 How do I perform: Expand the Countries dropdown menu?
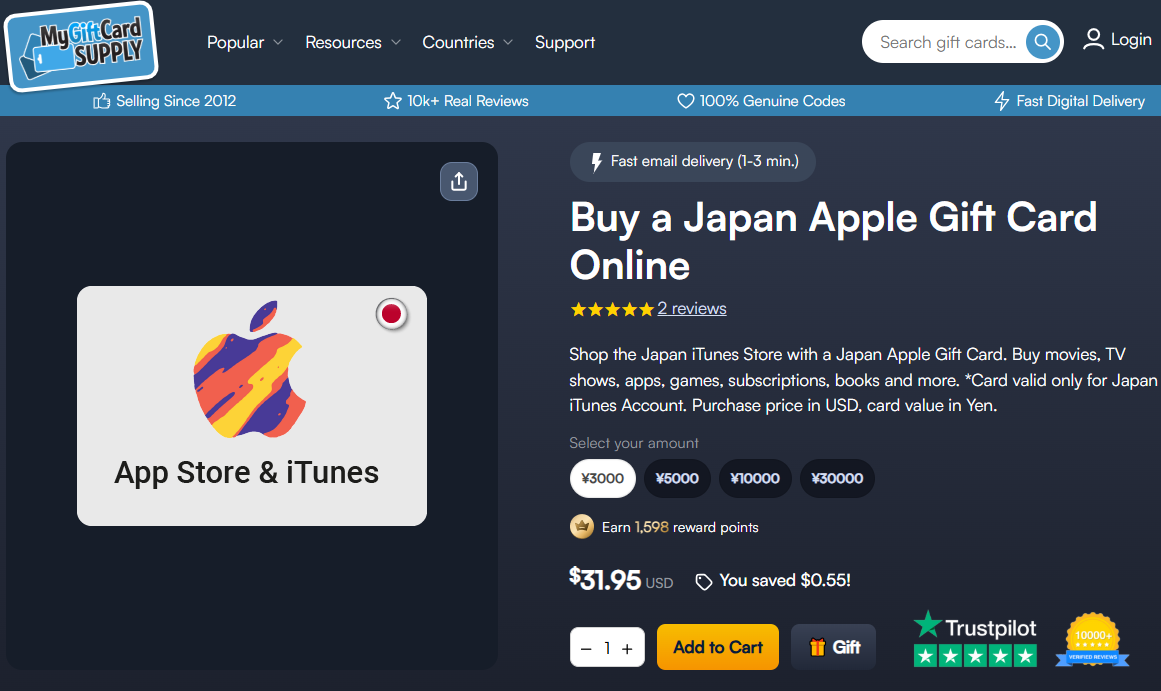[467, 42]
